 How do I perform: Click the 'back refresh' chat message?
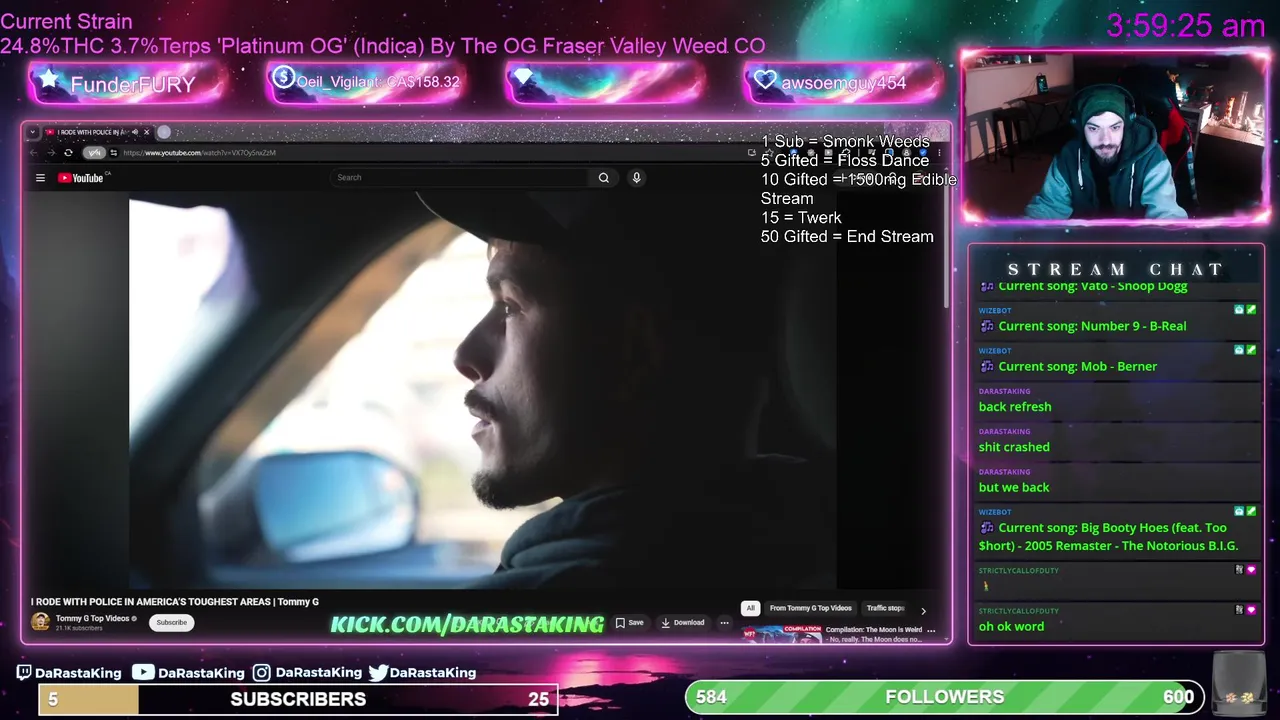click(x=1015, y=407)
